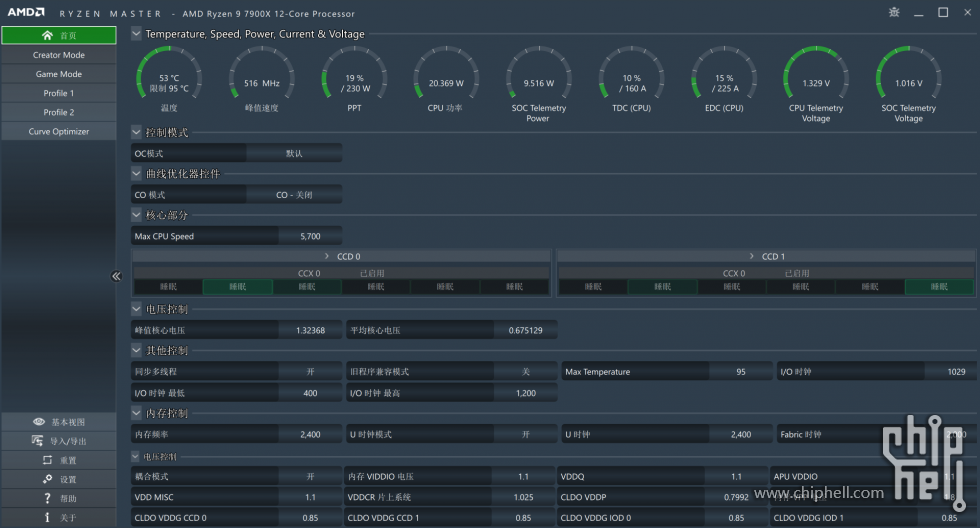The height and width of the screenshot is (528, 980).
Task: Collapse the sidebar with double-arrow icon
Action: (116, 276)
